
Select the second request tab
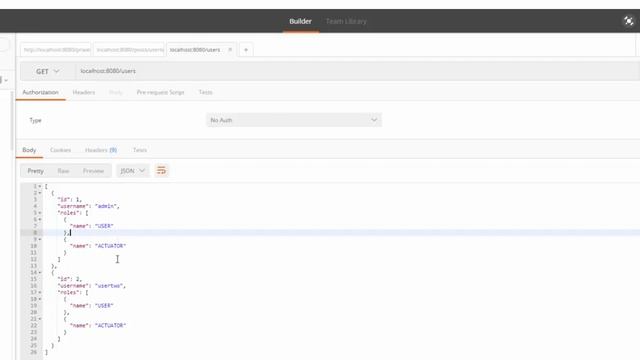129,50
